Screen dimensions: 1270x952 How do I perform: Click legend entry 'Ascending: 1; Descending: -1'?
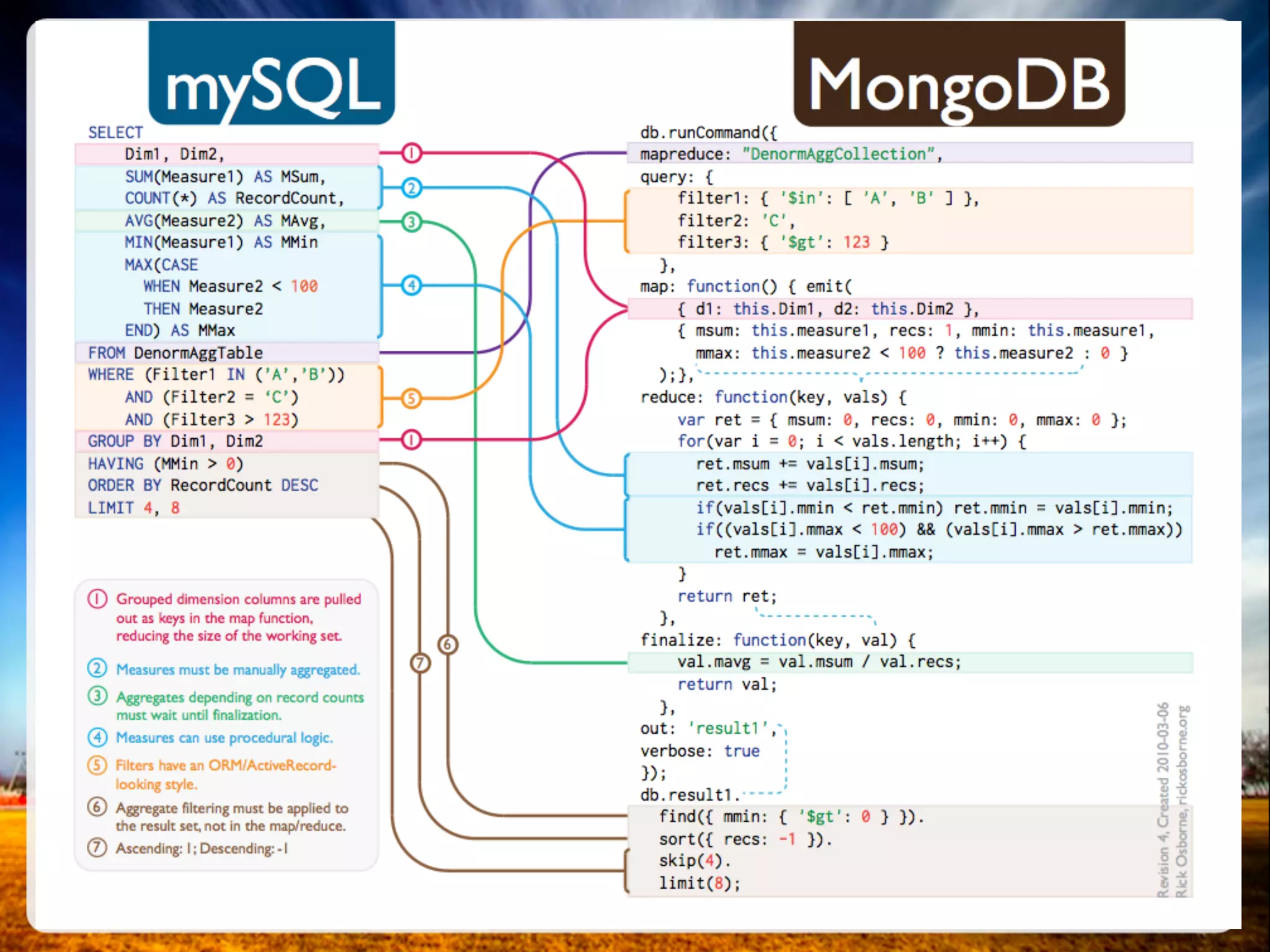pos(202,848)
